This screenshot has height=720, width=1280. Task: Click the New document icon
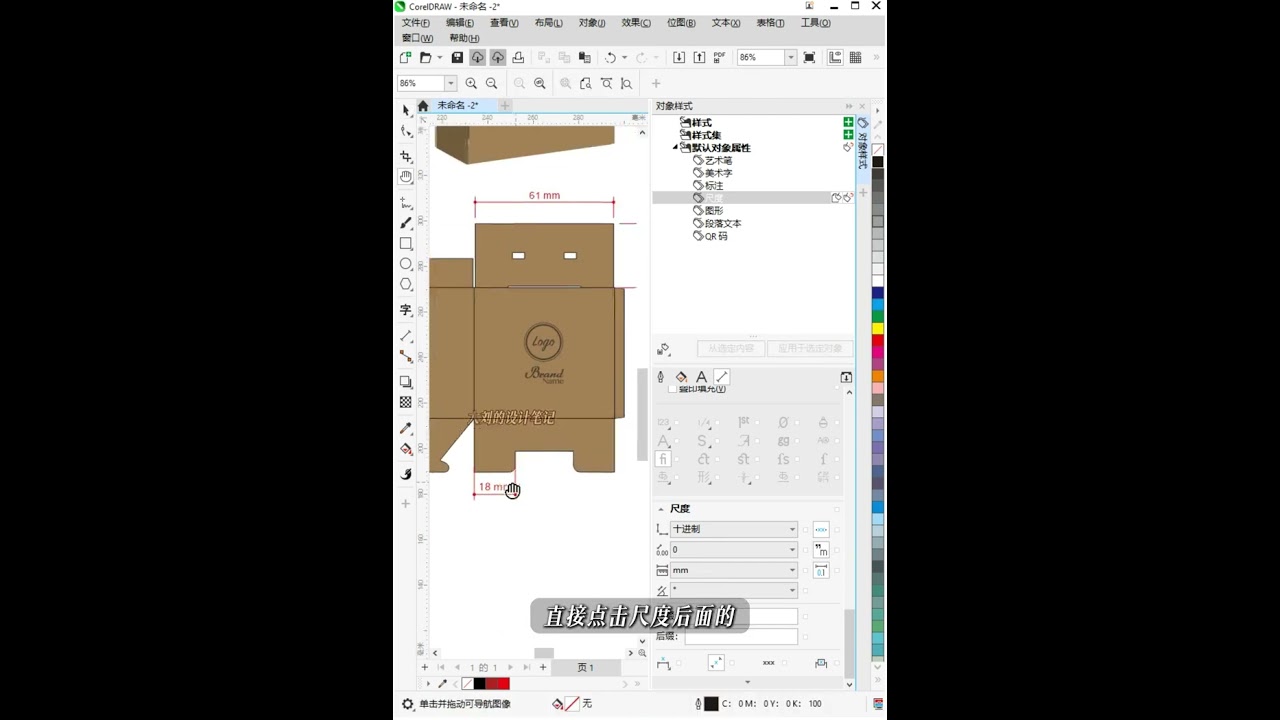405,58
